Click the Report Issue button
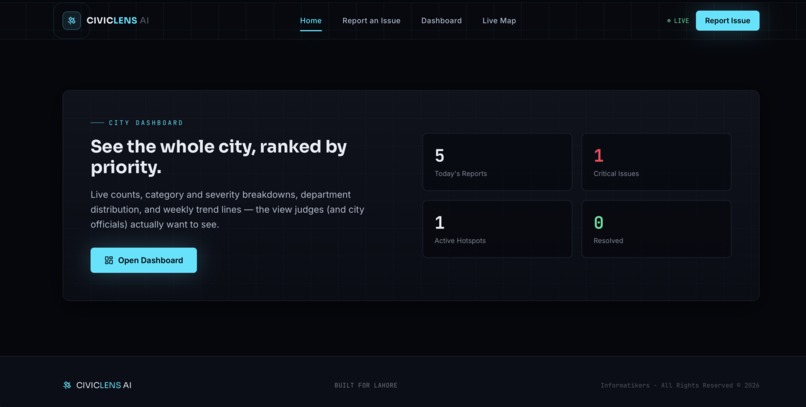806x407 pixels. coord(727,21)
